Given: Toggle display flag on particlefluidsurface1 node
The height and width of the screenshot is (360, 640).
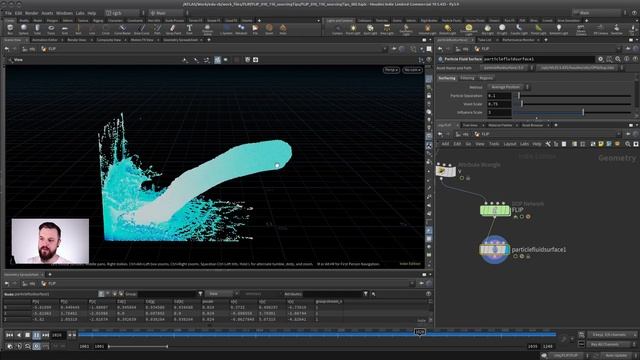Looking at the screenshot, I should click(x=506, y=249).
